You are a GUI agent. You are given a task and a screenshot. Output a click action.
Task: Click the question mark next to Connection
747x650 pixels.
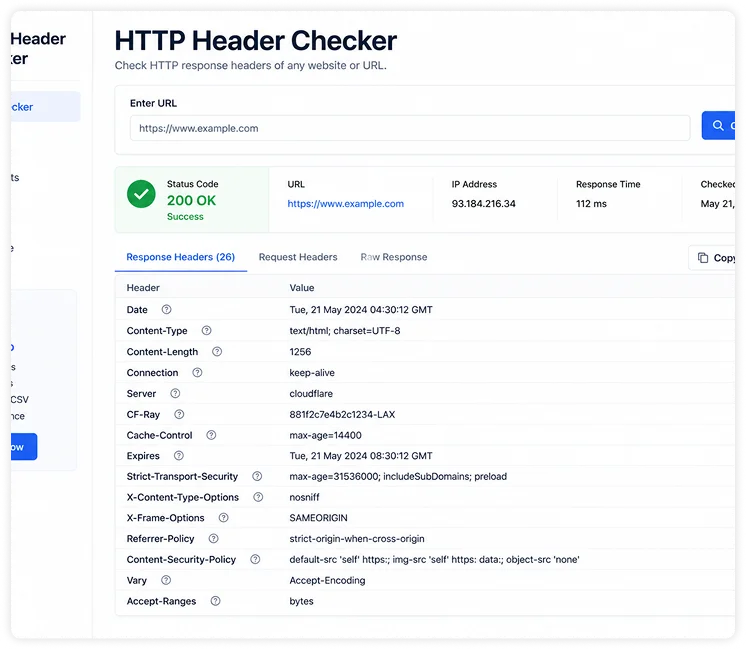[x=197, y=372]
